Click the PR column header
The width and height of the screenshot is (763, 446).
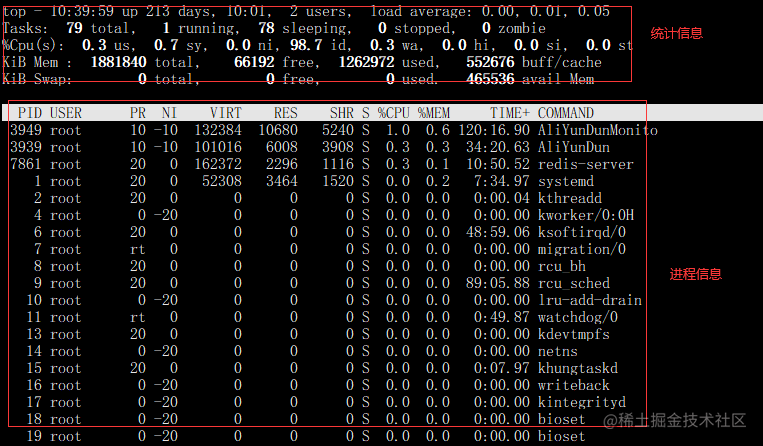138,113
